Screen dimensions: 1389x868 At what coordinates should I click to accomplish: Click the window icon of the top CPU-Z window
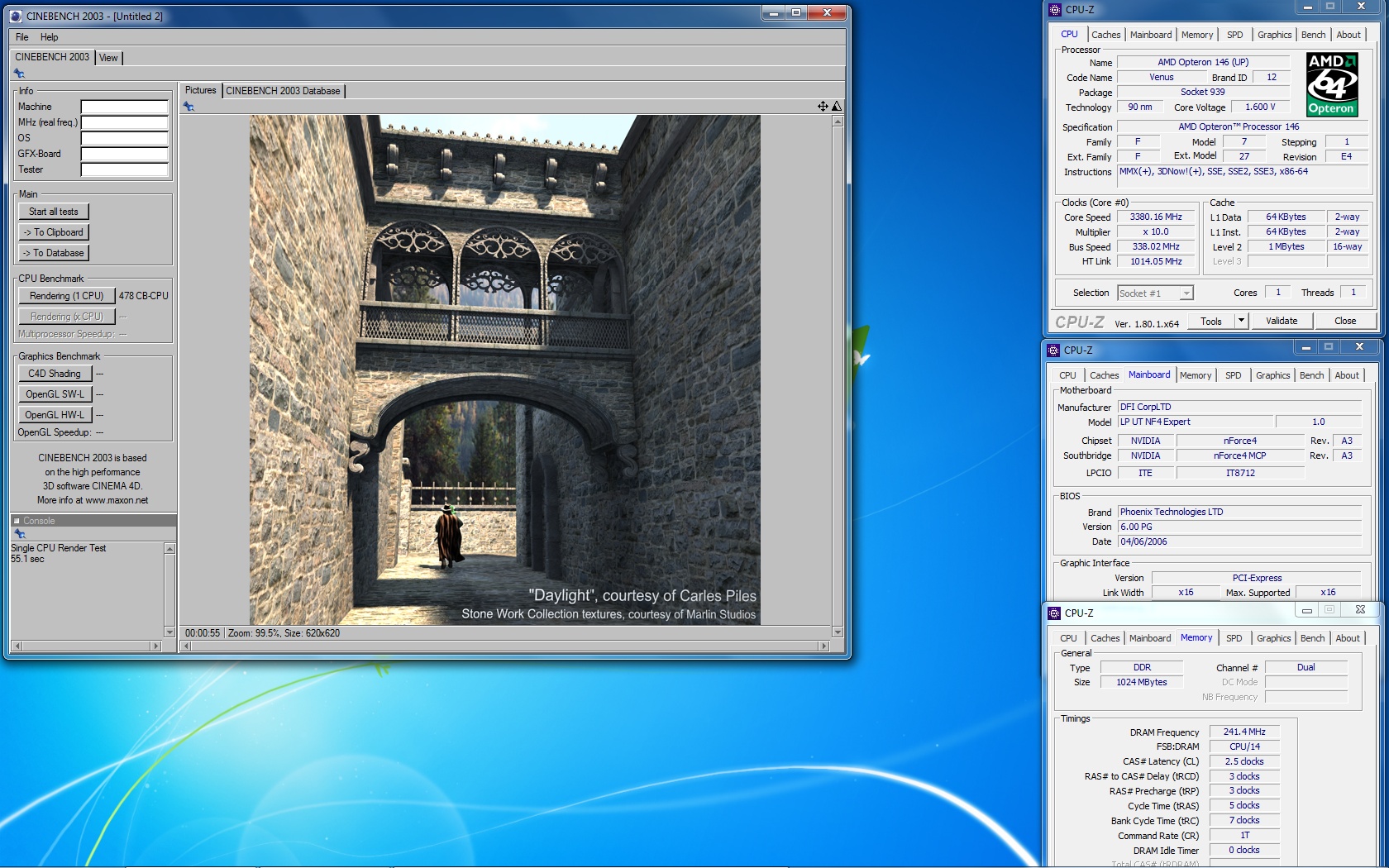pos(1054,10)
